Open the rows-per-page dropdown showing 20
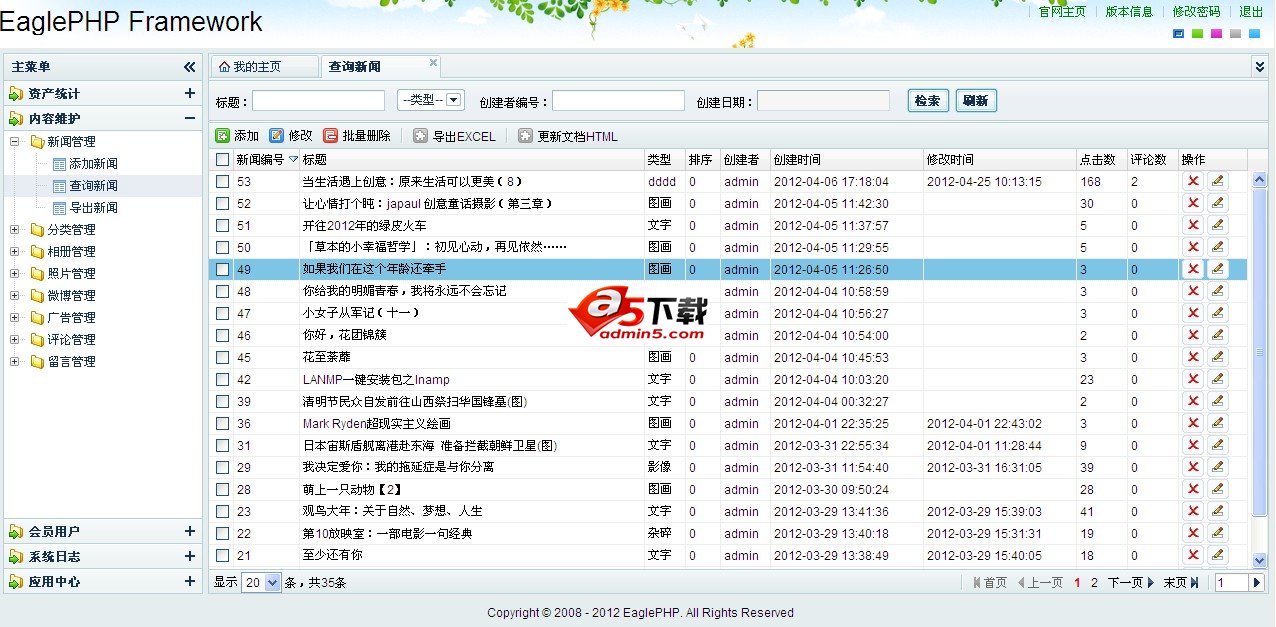The image size is (1276, 627). coord(262,582)
